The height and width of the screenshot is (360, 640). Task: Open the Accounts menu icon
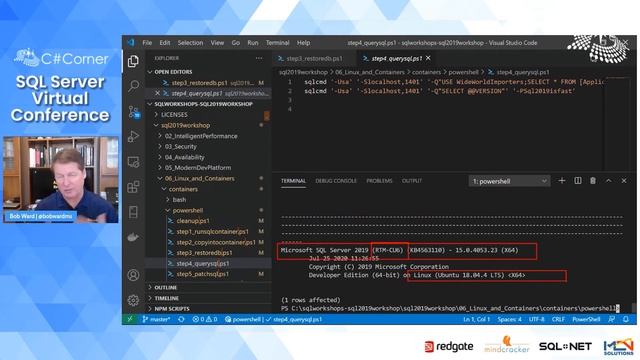coord(133,275)
